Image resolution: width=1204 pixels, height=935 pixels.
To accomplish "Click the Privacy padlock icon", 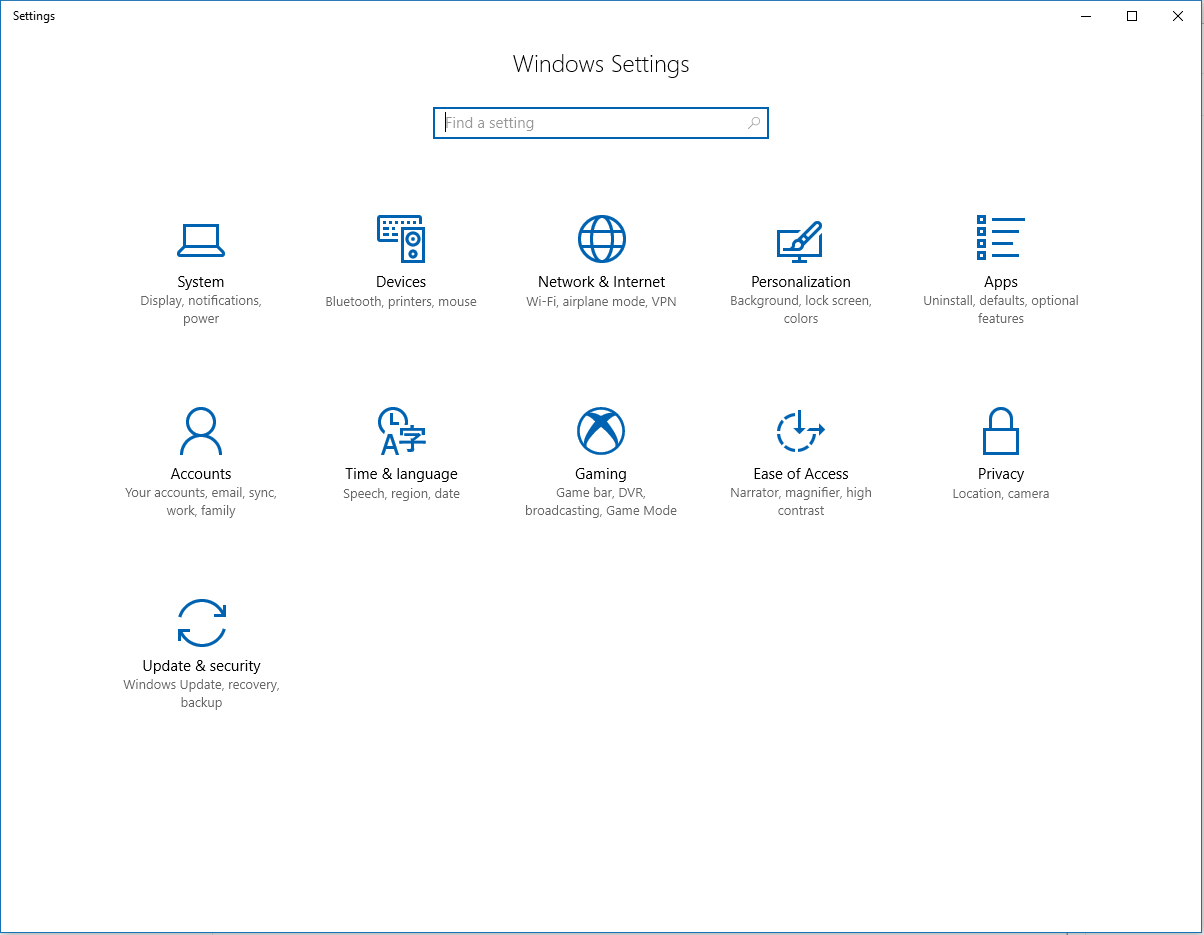I will [x=1001, y=431].
